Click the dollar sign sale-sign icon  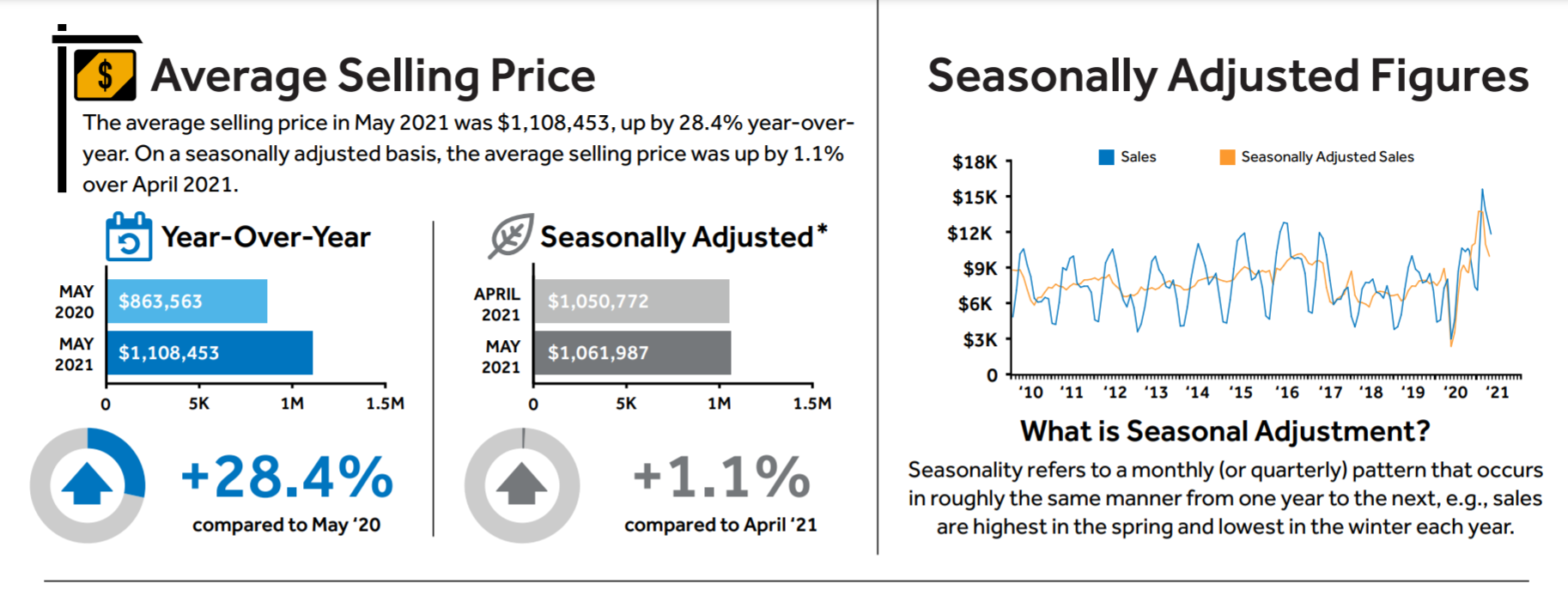(104, 76)
